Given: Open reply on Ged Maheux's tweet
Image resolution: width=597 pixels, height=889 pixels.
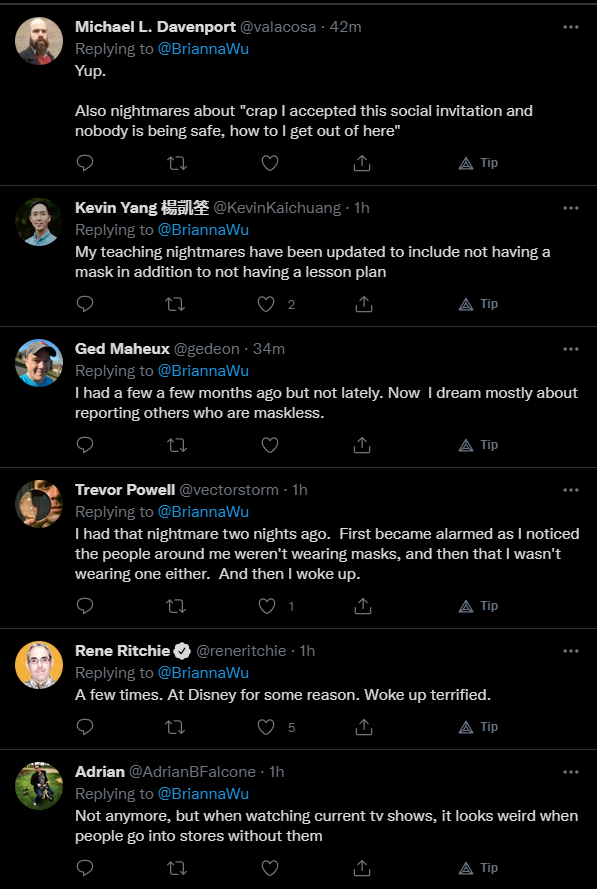Looking at the screenshot, I should tap(84, 446).
